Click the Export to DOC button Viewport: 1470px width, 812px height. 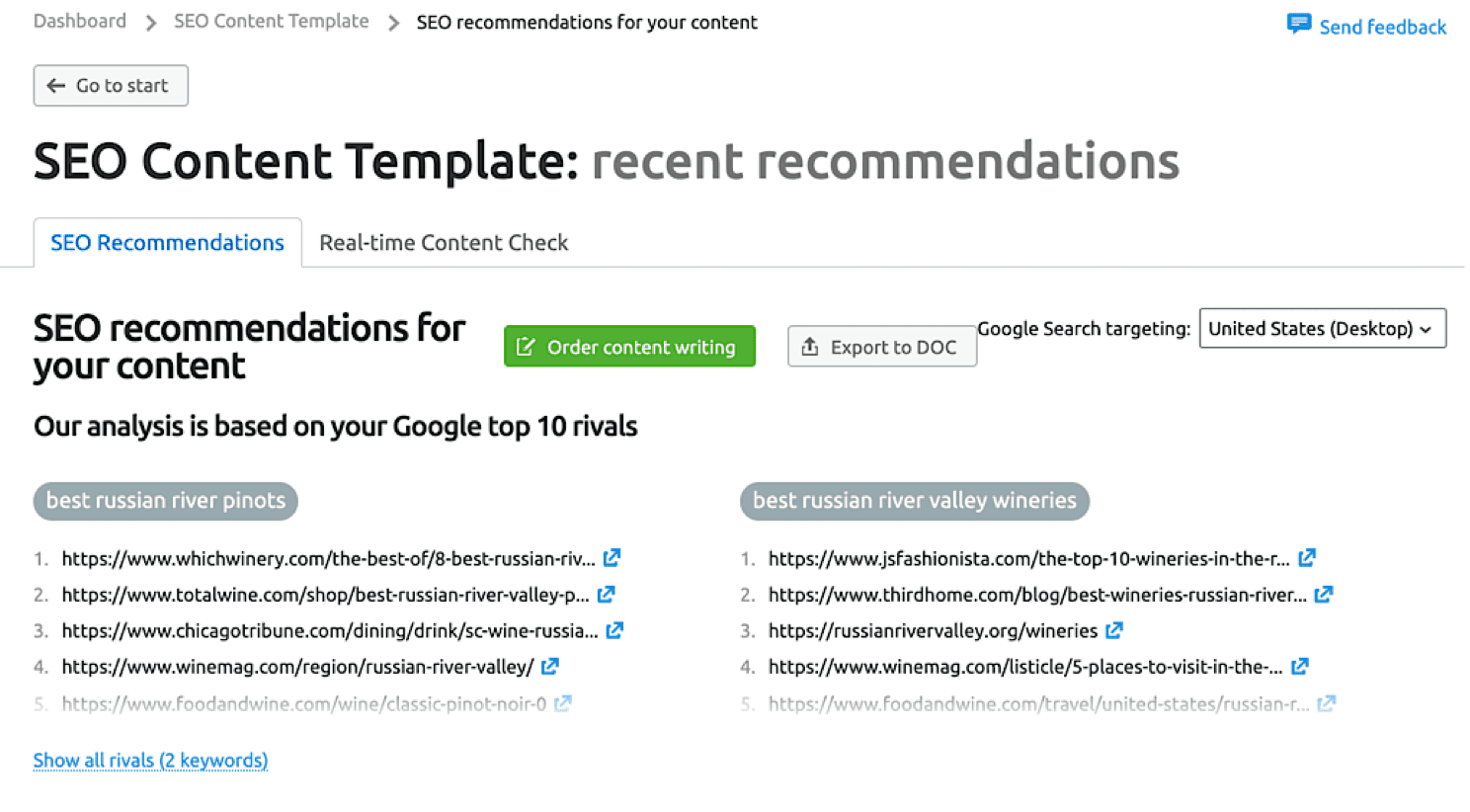pyautogui.click(x=881, y=347)
